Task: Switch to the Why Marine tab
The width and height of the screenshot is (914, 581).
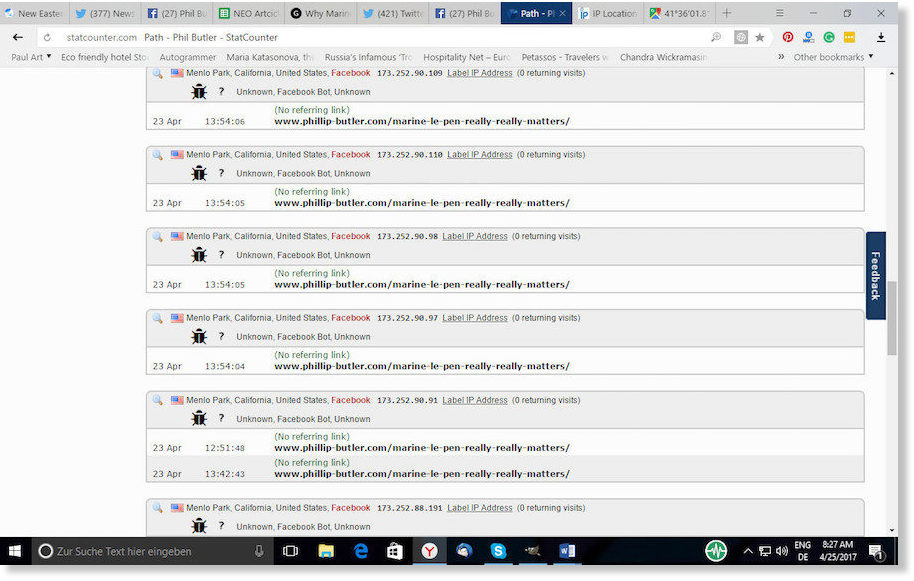Action: tap(321, 13)
